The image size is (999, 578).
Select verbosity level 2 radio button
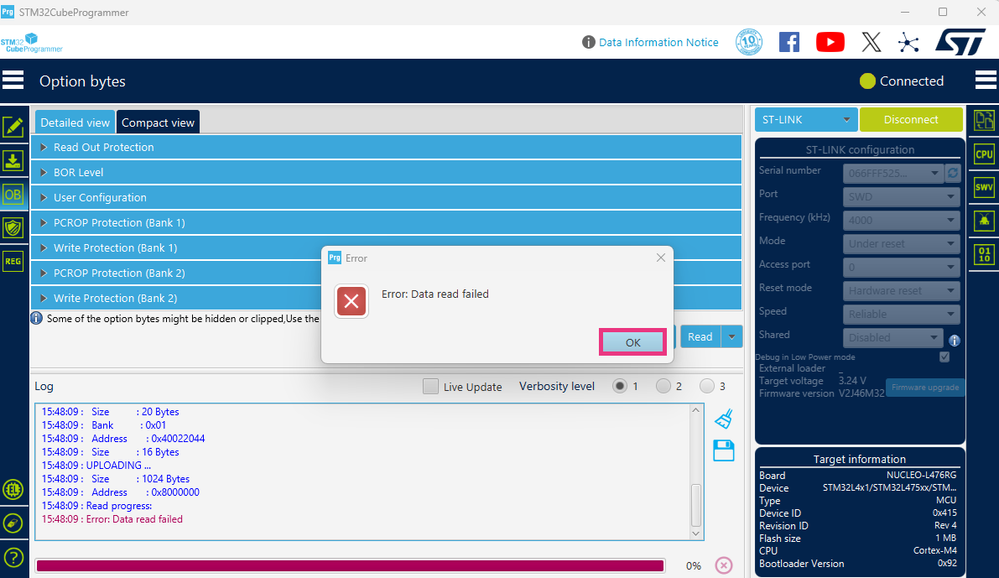[x=663, y=386]
